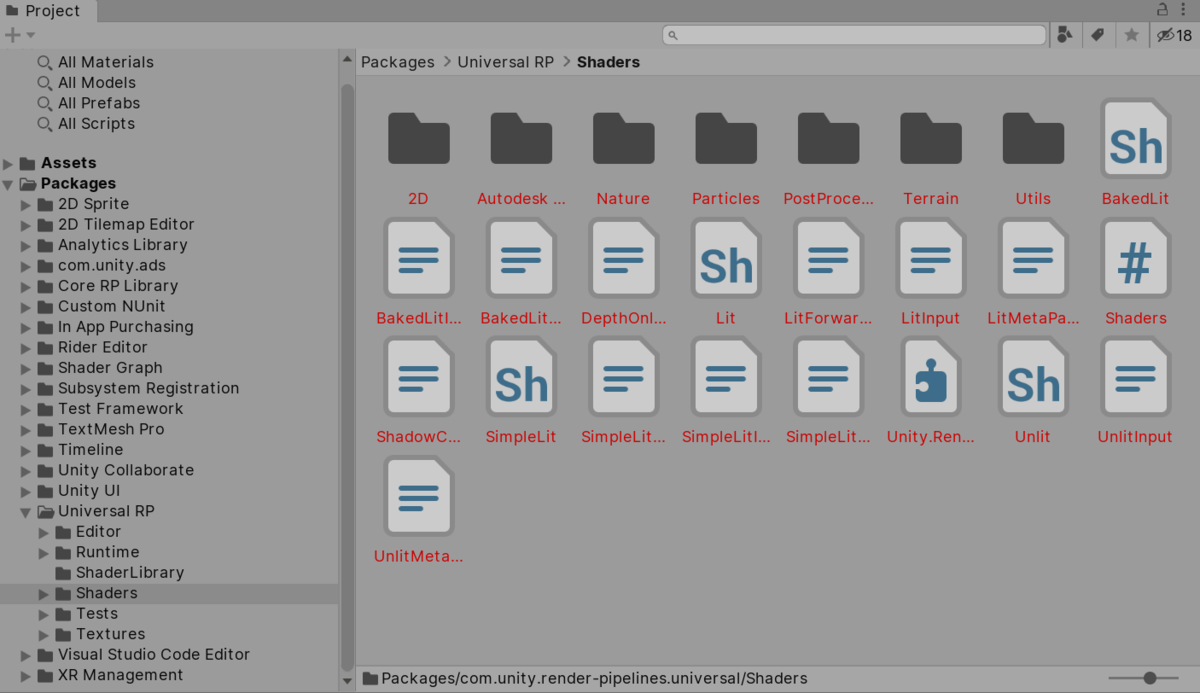Collapse the Packages folder arrow
This screenshot has width=1200, height=693.
(9, 184)
